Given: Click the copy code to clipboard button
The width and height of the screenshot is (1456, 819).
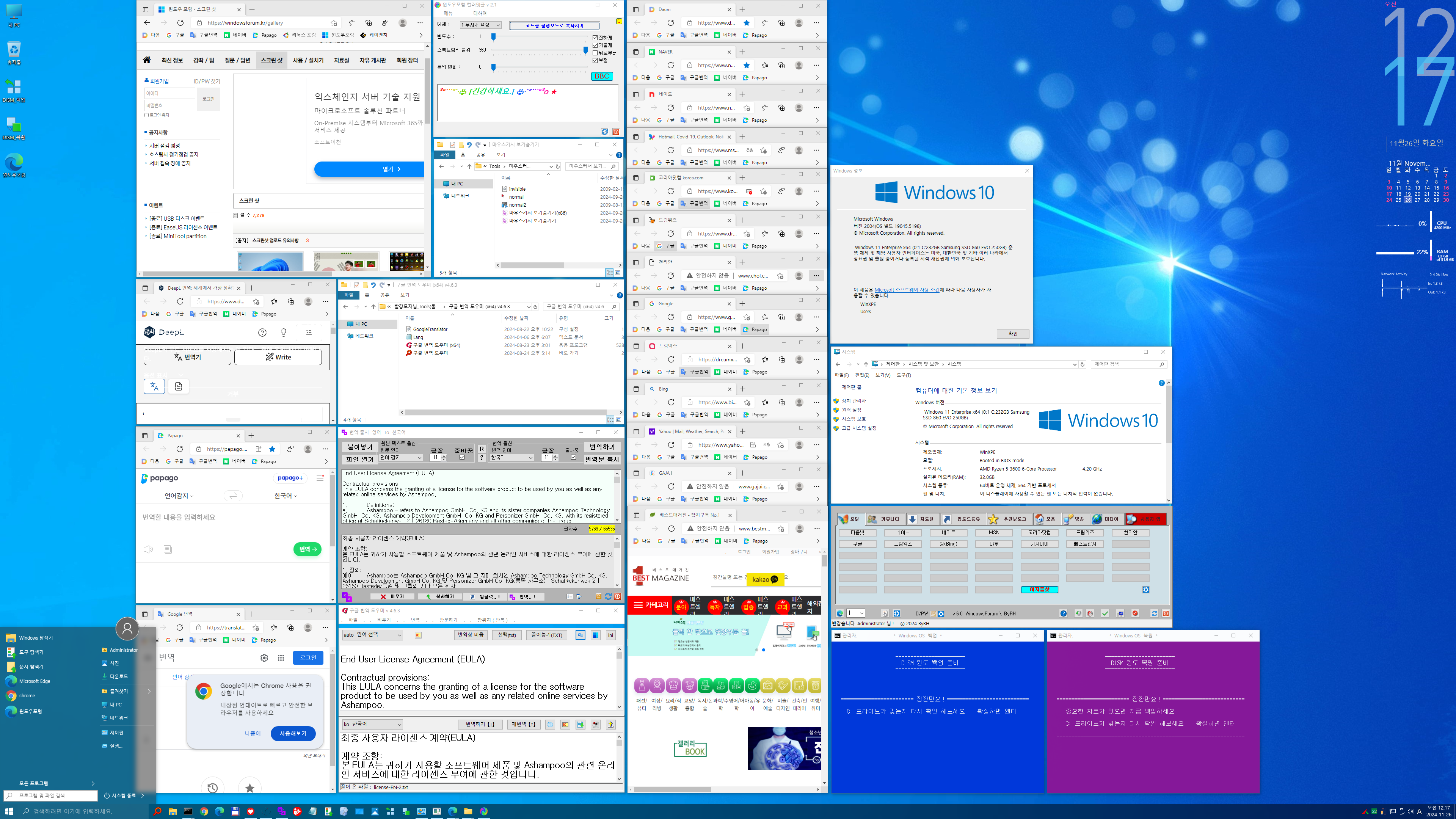Looking at the screenshot, I should click(x=554, y=25).
